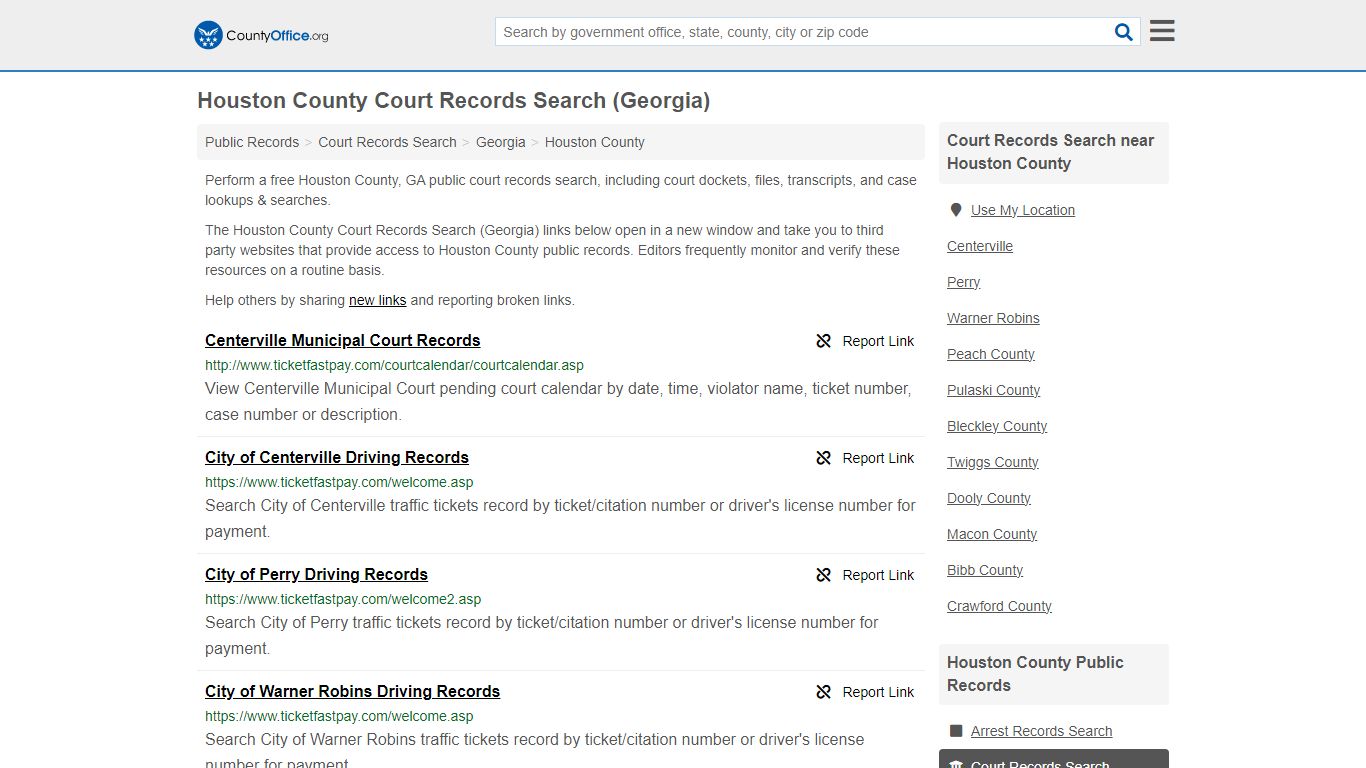Click the Arrest Records Search icon
The image size is (1366, 768).
pyautogui.click(x=956, y=731)
